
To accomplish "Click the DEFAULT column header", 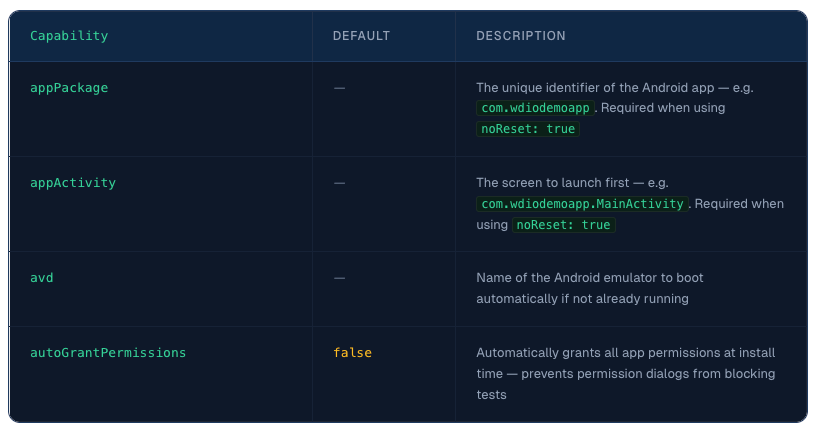I will [x=361, y=36].
